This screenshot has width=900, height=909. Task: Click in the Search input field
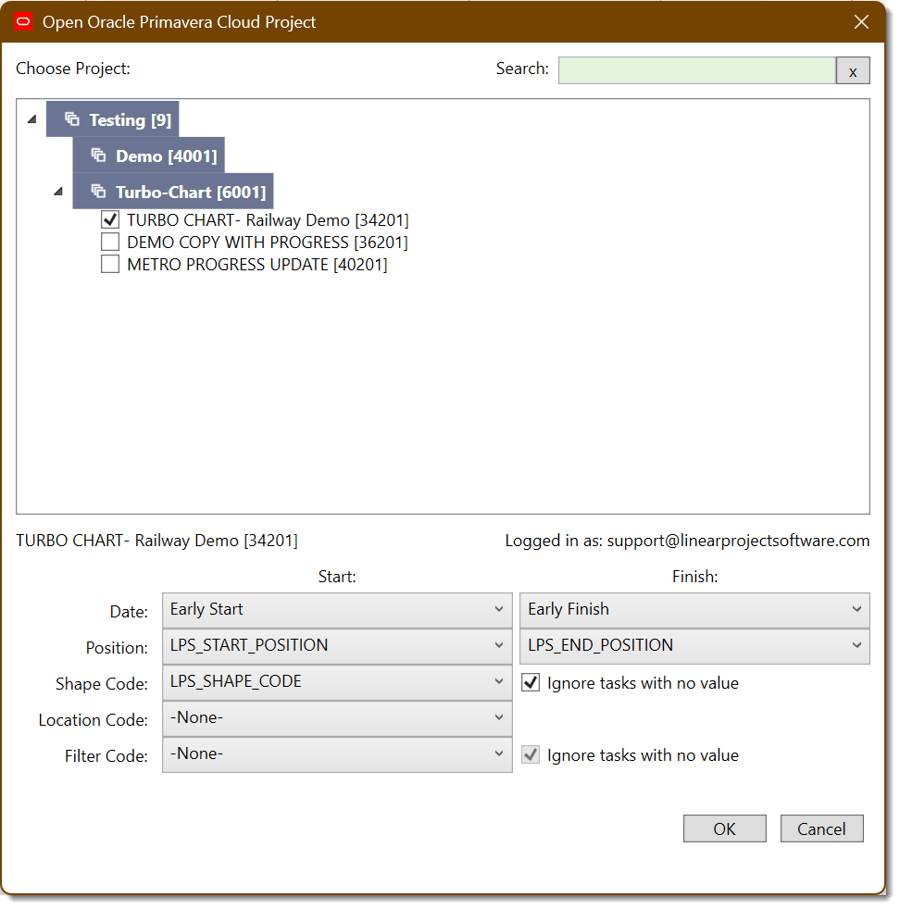[697, 71]
